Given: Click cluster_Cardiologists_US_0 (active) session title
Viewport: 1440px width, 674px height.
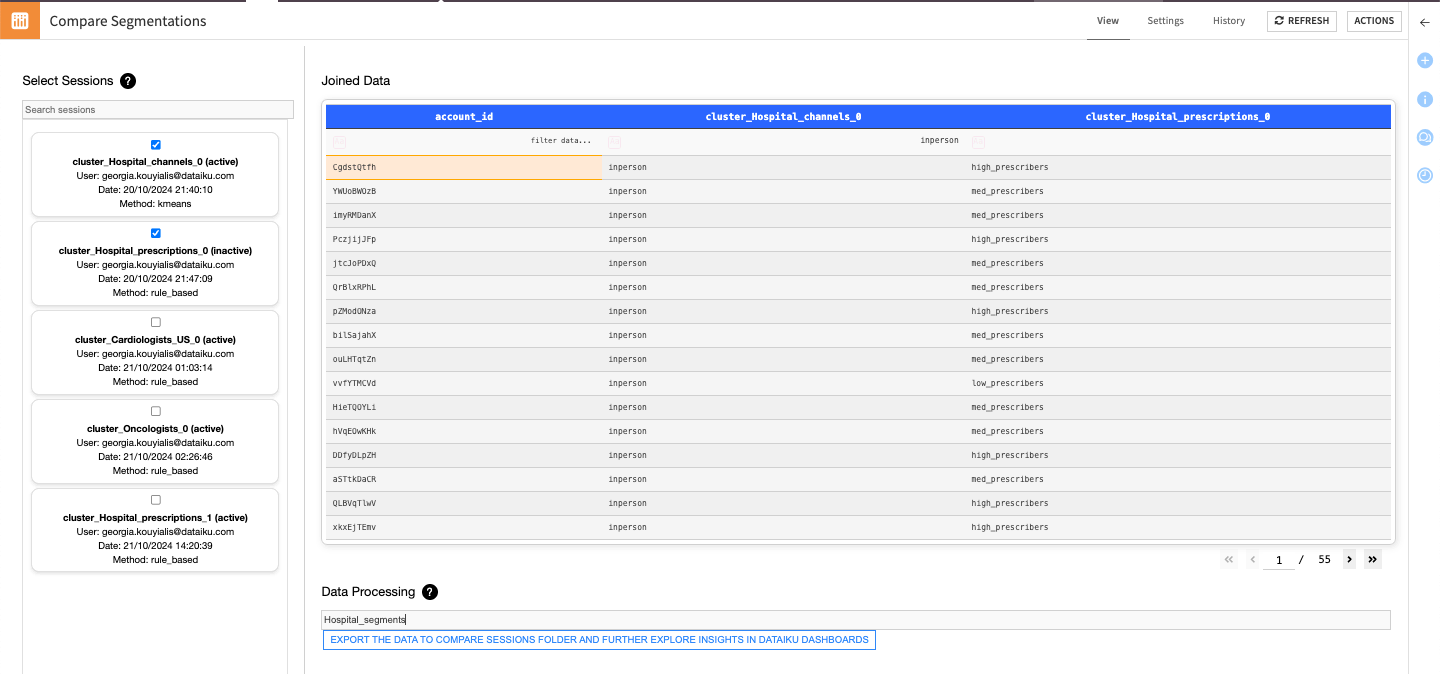Looking at the screenshot, I should pos(155,340).
